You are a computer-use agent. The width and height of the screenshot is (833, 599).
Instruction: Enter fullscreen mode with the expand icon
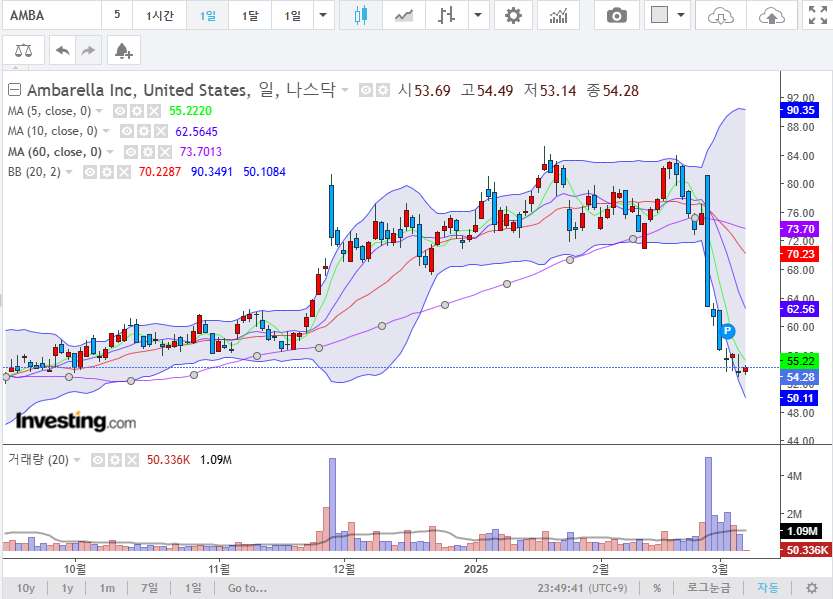click(818, 15)
